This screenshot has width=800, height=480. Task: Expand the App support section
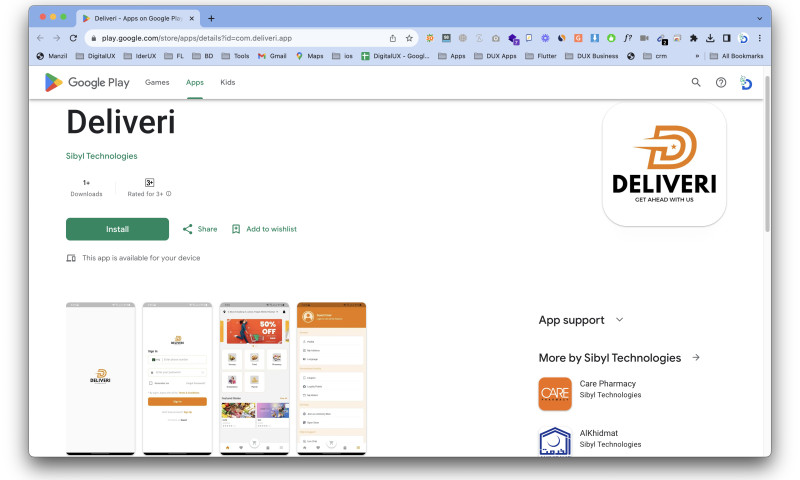tap(619, 320)
